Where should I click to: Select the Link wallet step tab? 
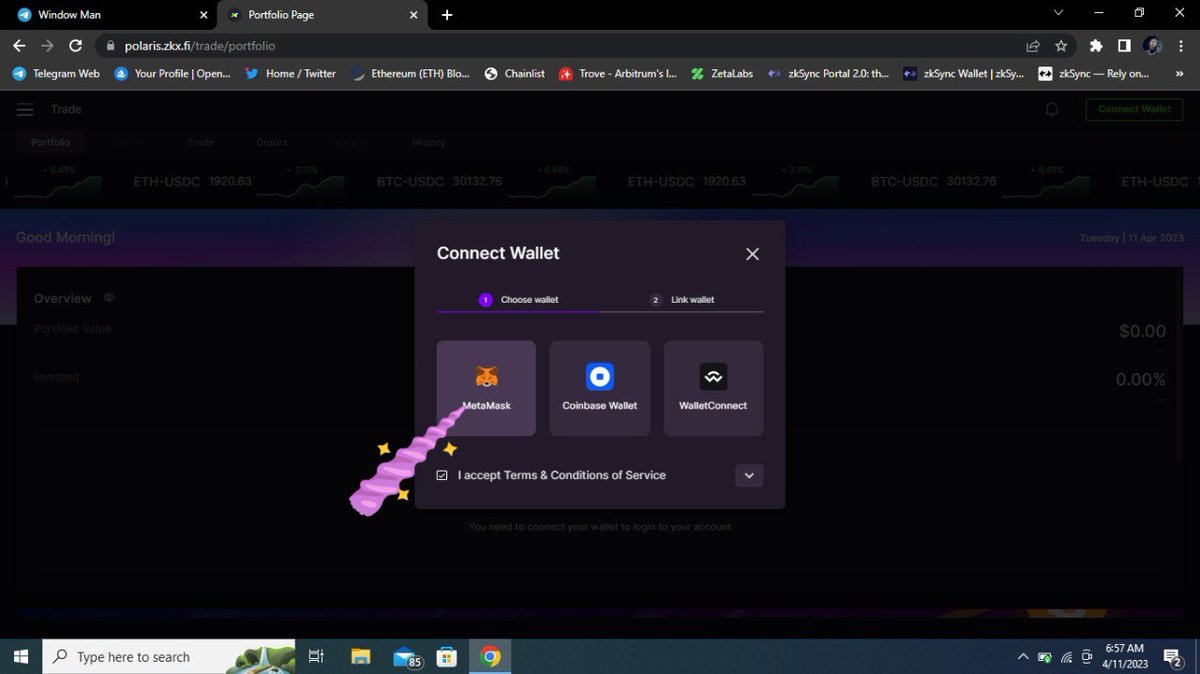pyautogui.click(x=682, y=299)
